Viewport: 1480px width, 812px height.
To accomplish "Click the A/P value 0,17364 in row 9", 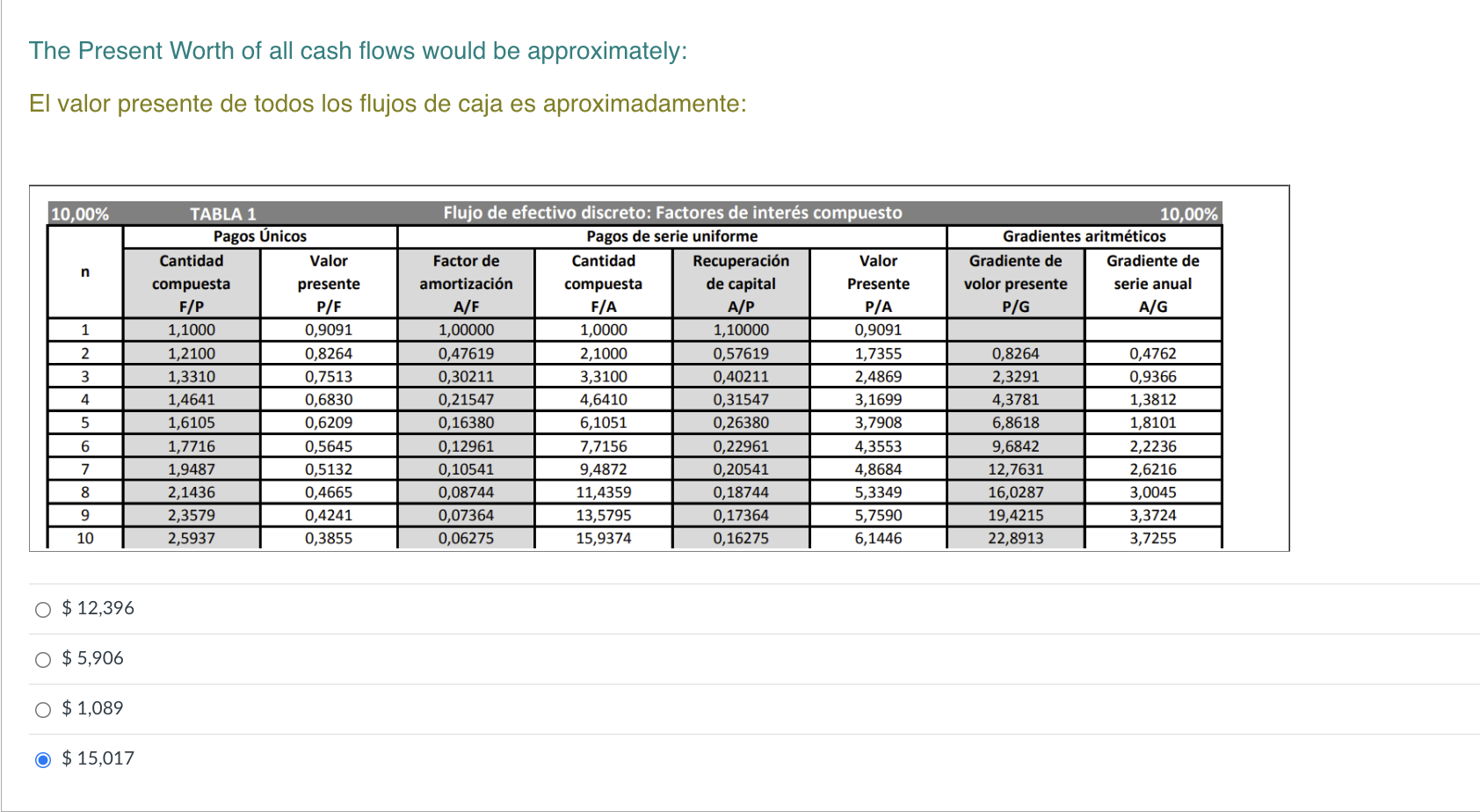I will [741, 515].
